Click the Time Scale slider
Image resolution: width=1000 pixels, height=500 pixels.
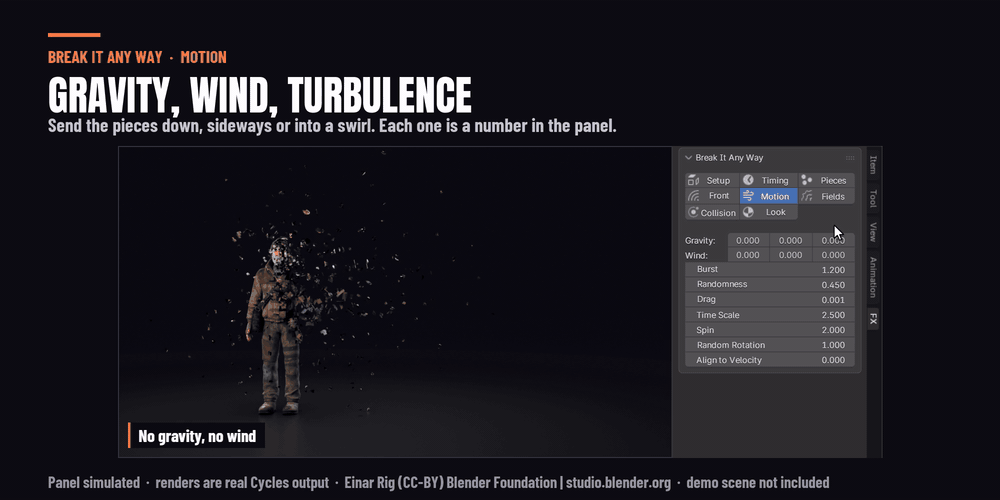[770, 315]
